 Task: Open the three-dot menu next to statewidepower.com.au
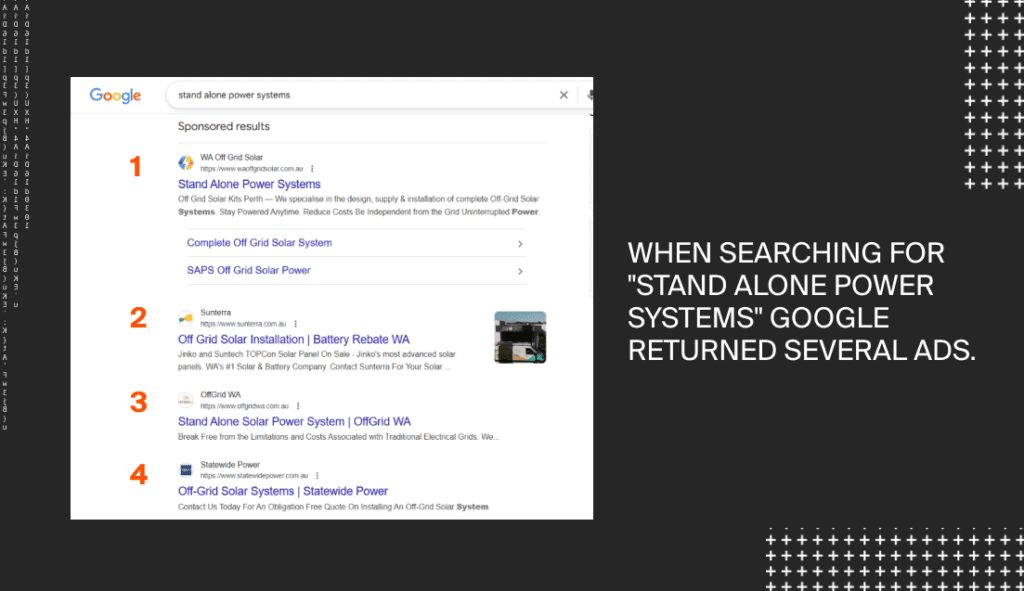tap(317, 475)
